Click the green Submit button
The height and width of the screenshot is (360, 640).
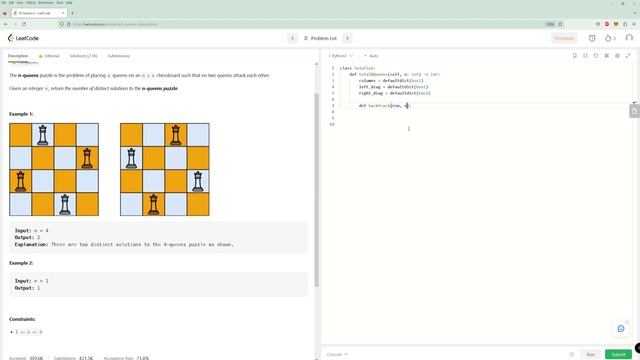point(618,354)
